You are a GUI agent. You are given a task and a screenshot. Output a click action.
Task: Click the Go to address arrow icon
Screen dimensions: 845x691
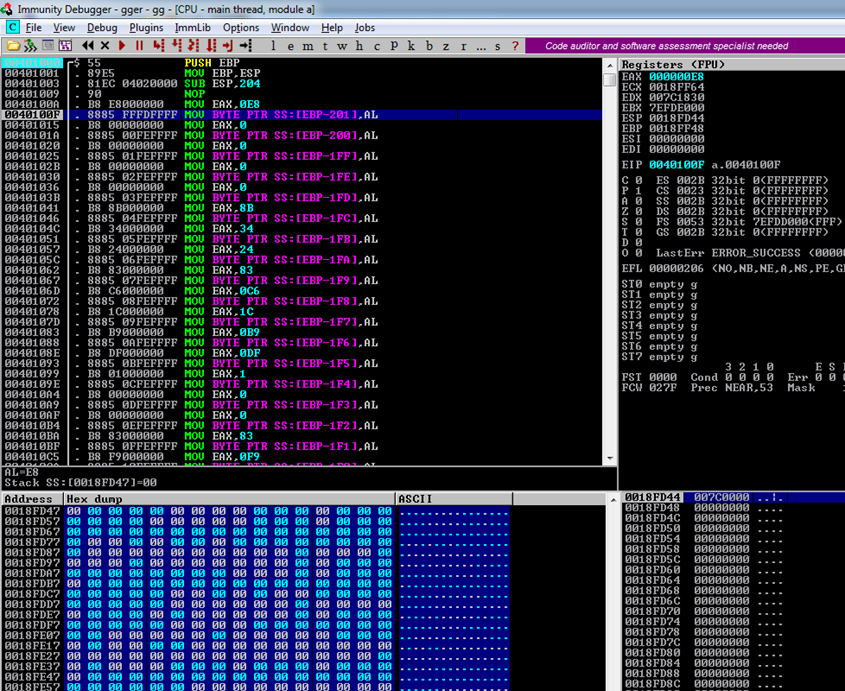(246, 46)
